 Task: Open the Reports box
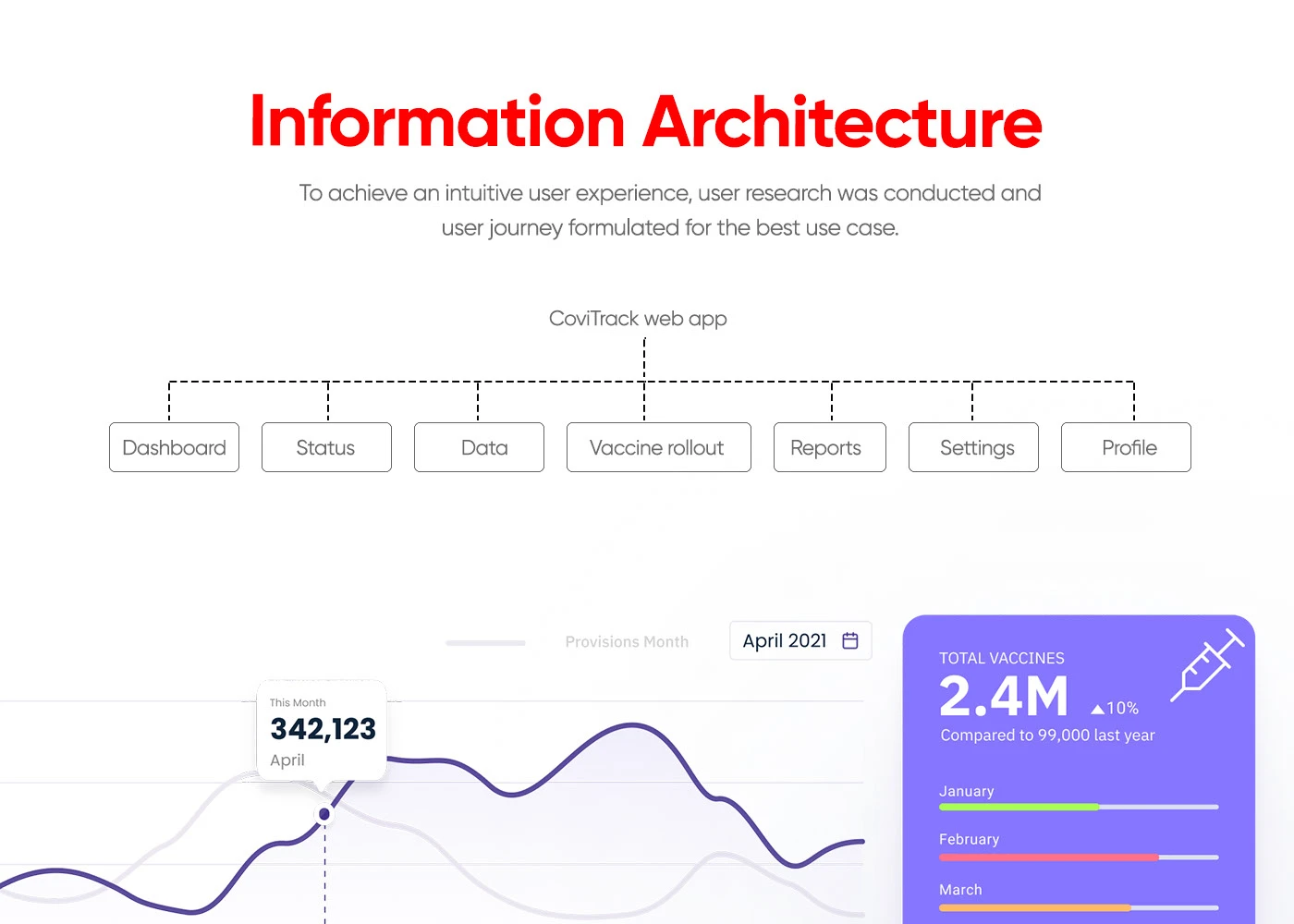pyautogui.click(x=830, y=447)
